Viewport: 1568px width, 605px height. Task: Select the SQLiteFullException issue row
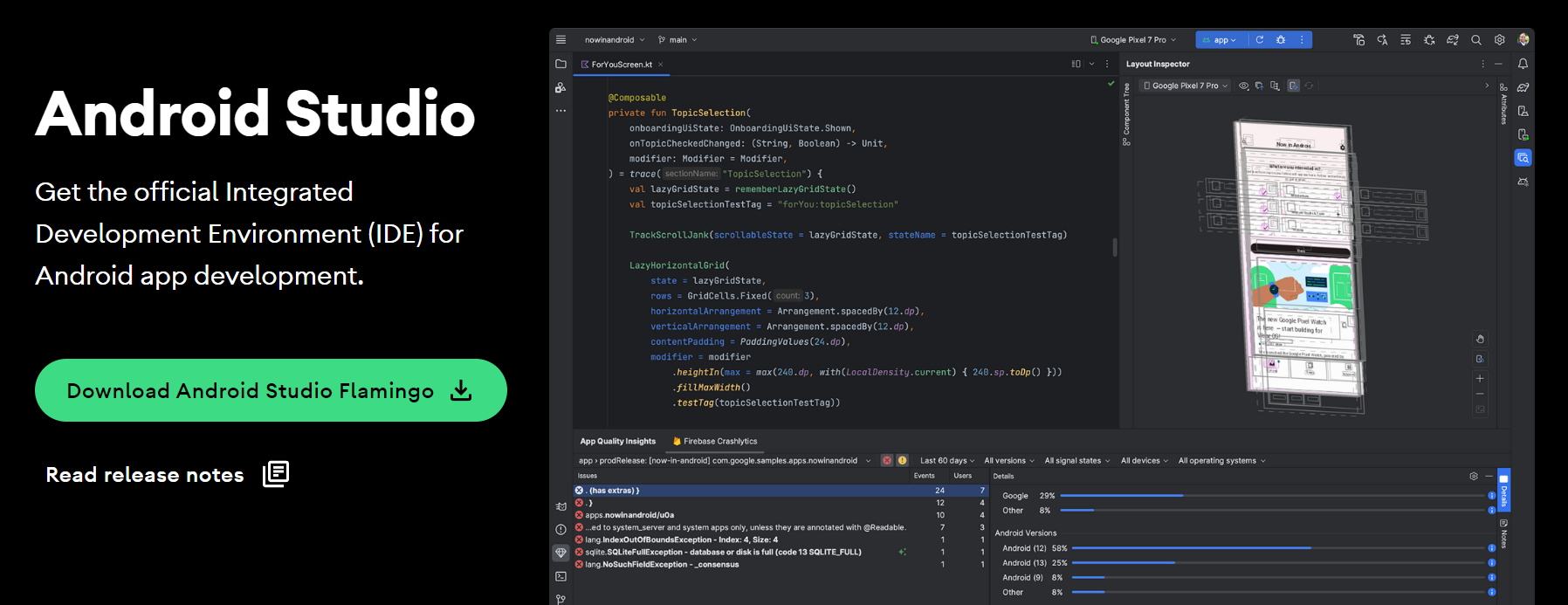[x=781, y=552]
